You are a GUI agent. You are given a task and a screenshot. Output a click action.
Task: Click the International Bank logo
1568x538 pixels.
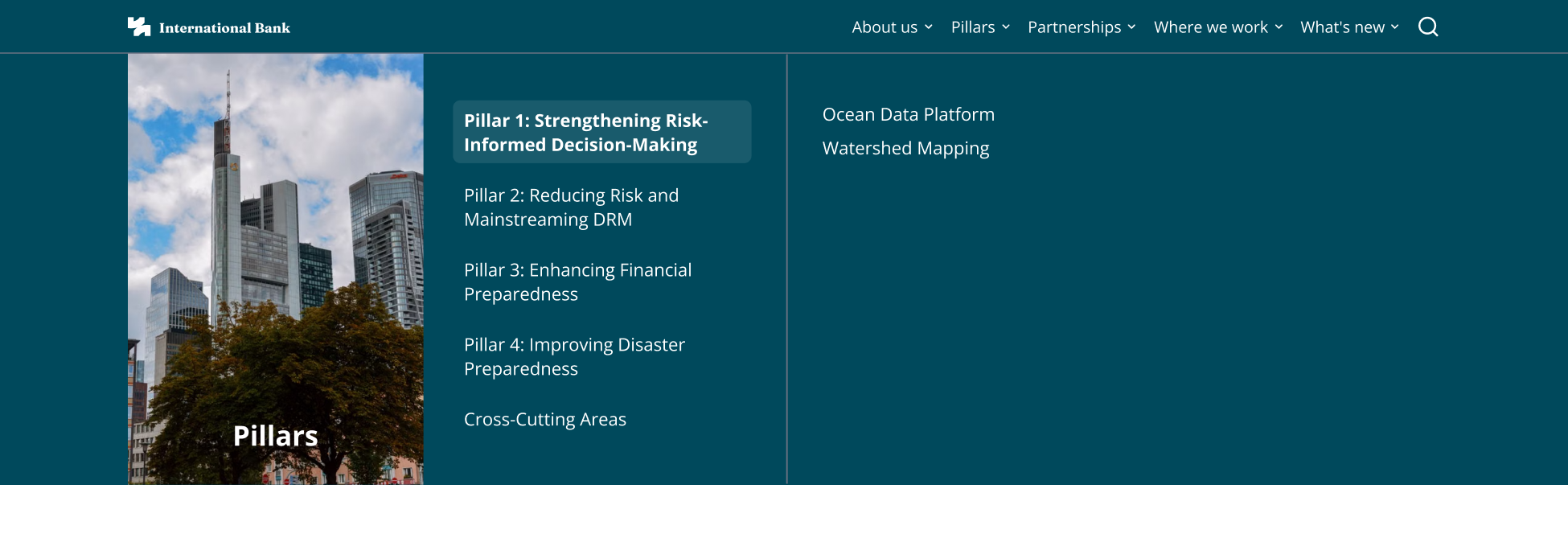(209, 27)
